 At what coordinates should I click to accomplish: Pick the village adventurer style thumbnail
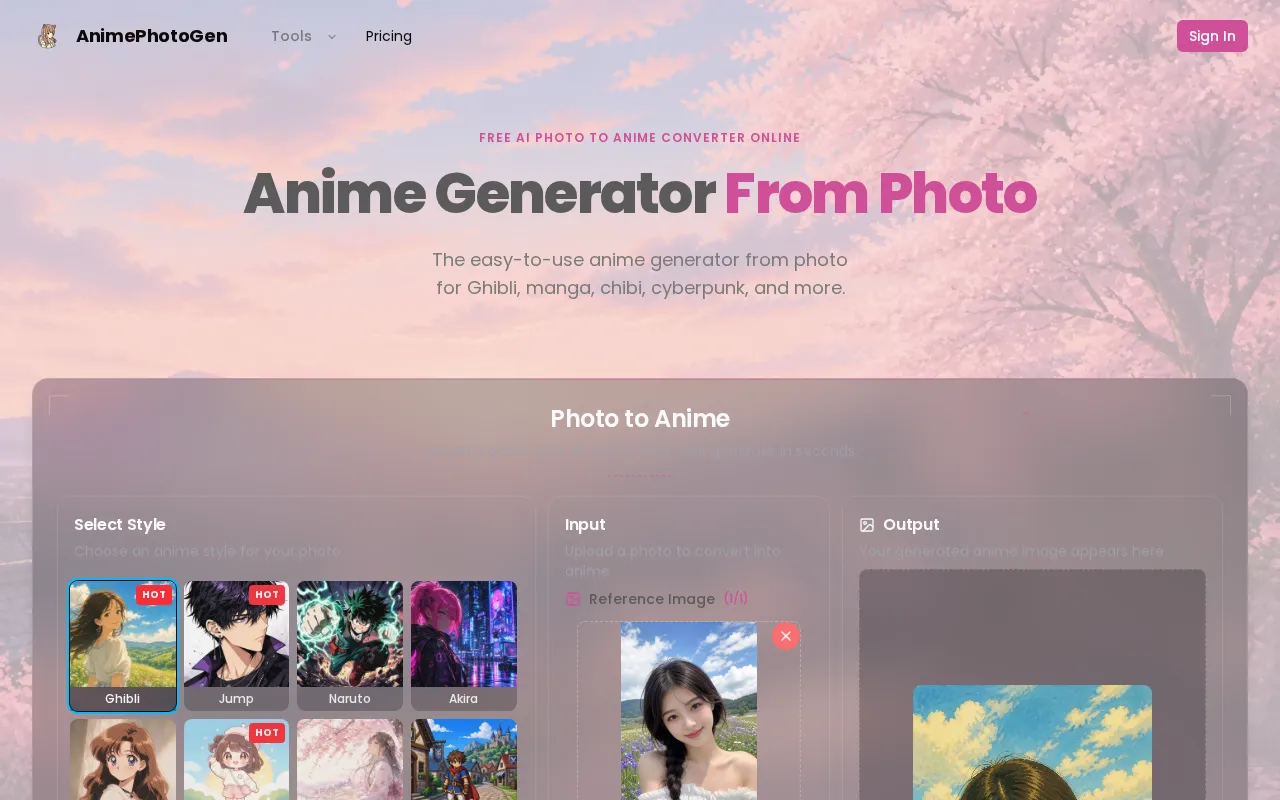click(464, 759)
